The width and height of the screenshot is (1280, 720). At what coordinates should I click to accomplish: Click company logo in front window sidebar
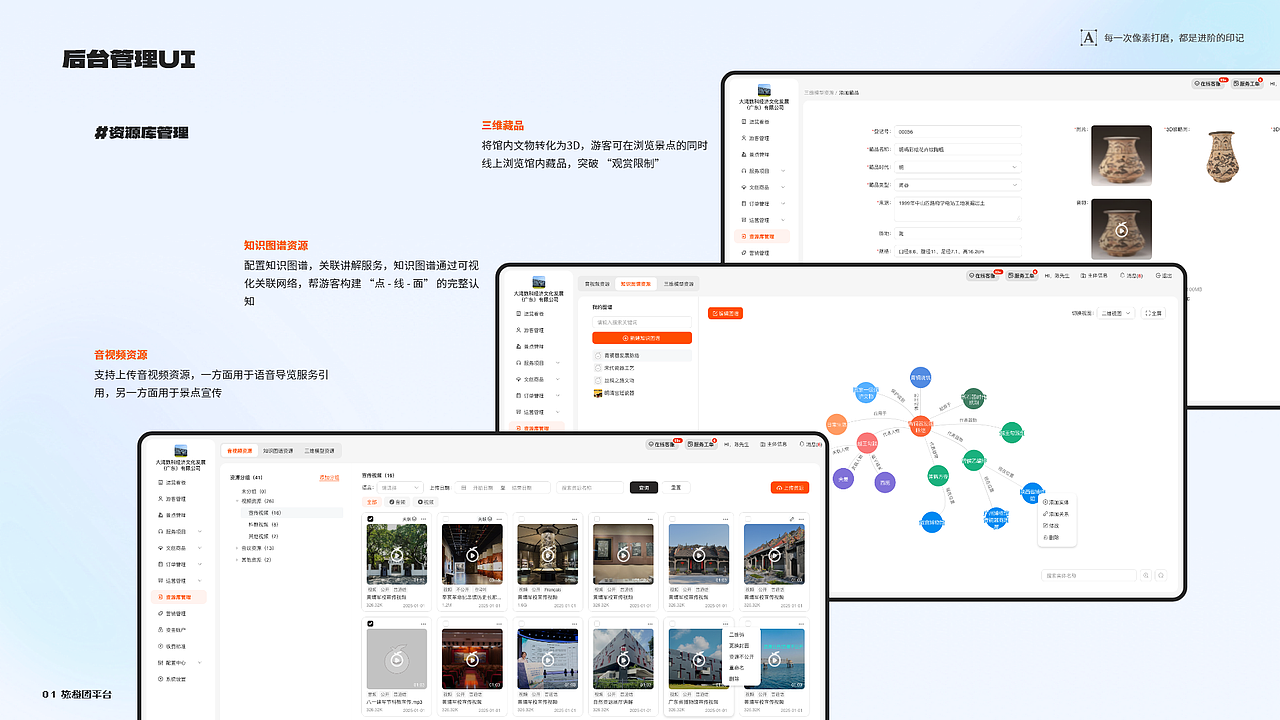(181, 450)
